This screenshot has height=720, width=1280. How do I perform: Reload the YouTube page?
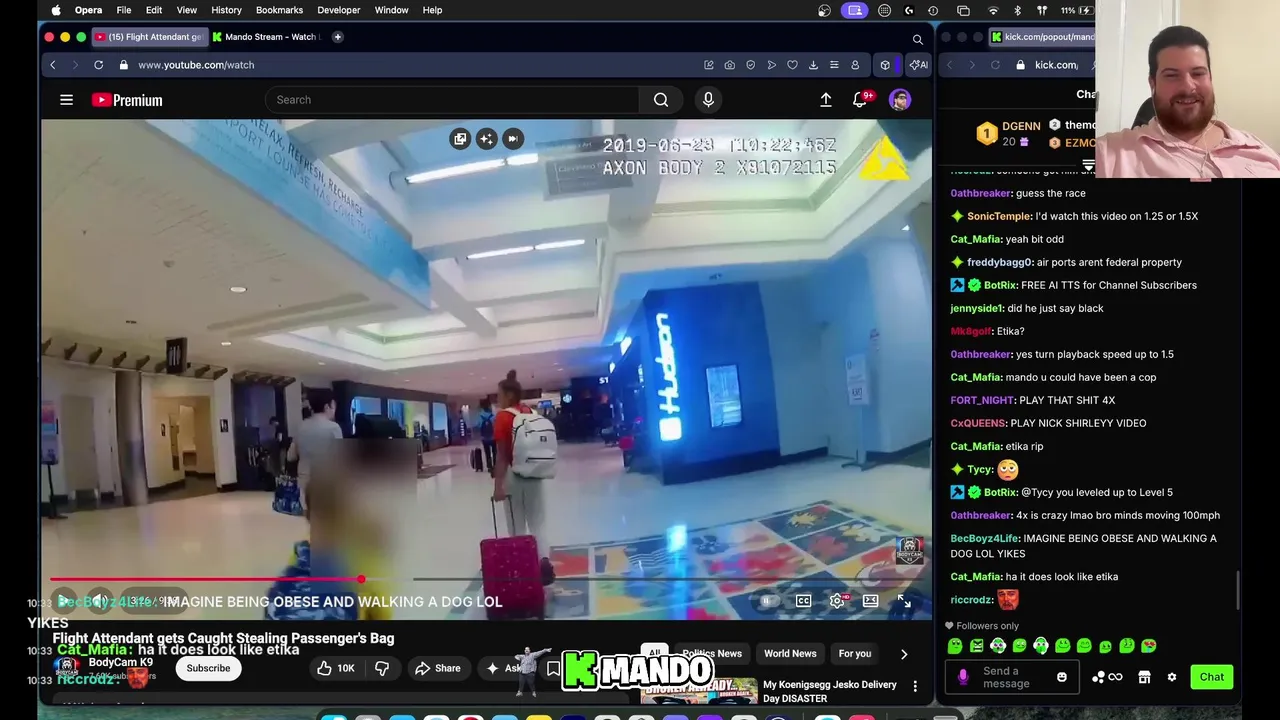click(x=98, y=65)
